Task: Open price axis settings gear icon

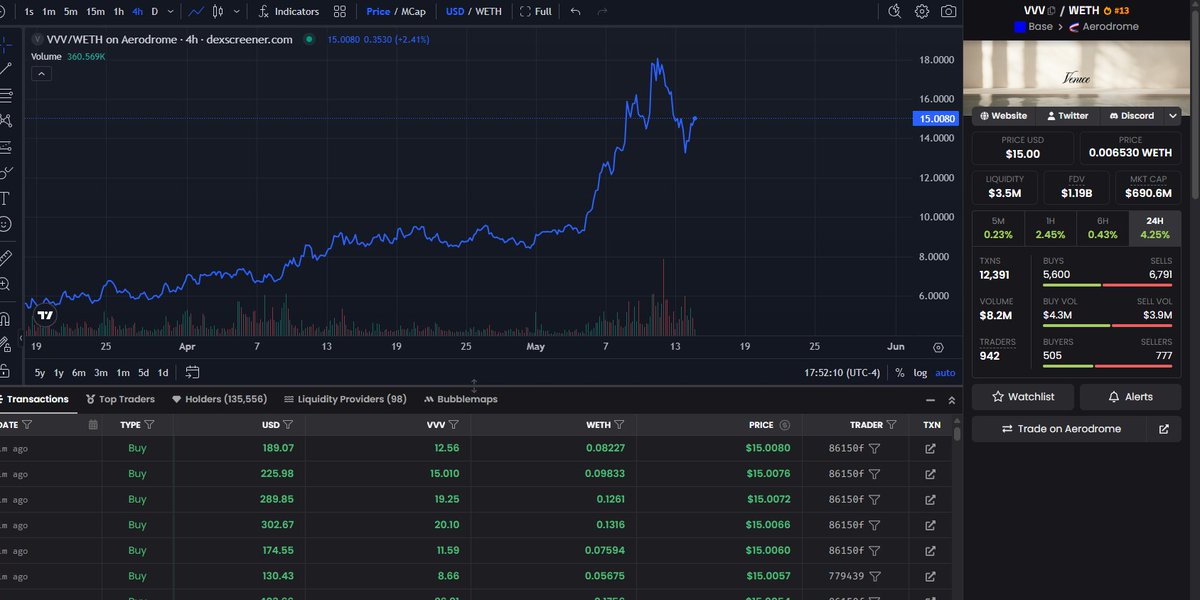Action: tap(938, 347)
